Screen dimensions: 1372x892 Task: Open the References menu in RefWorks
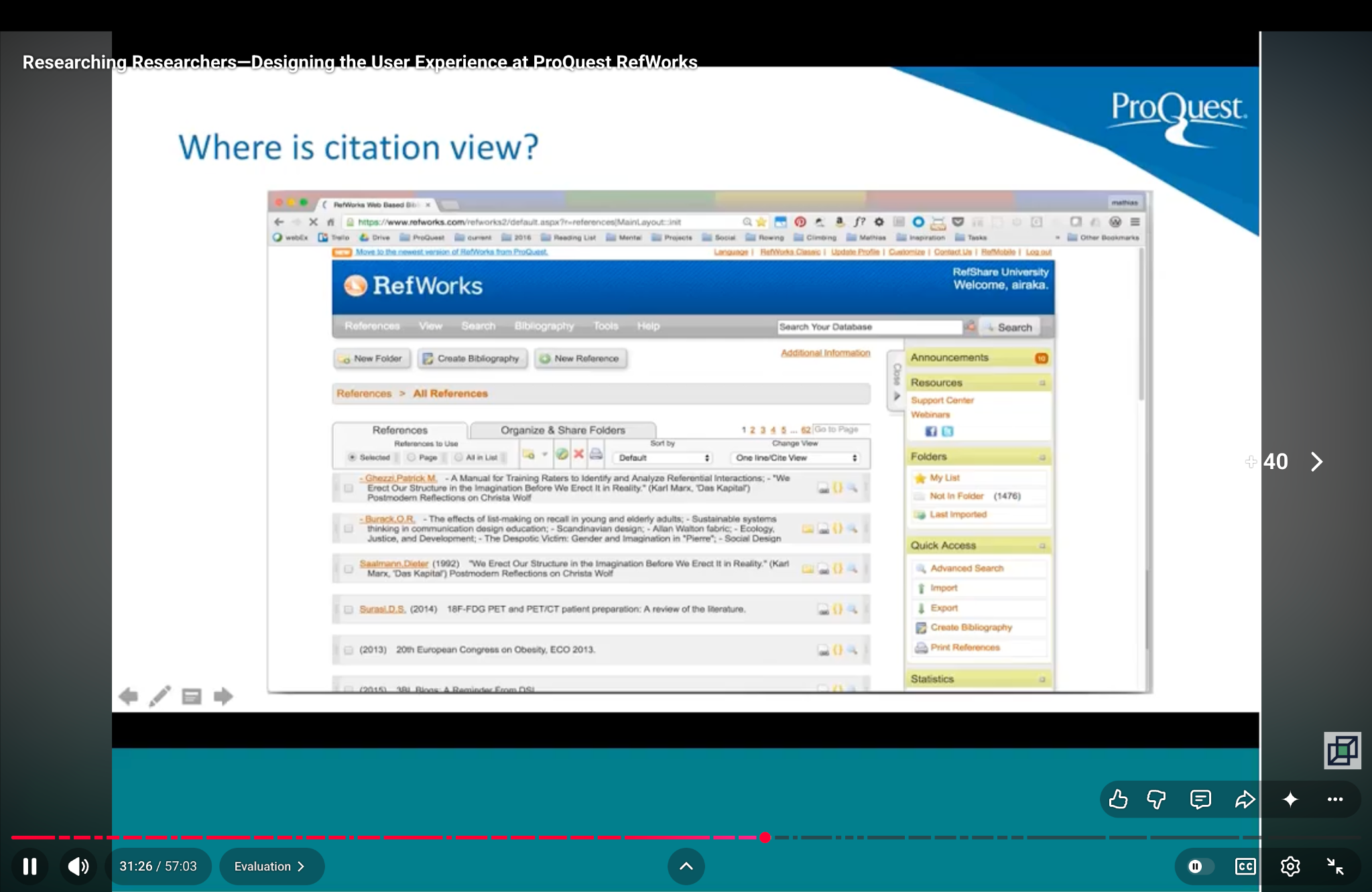(x=372, y=326)
